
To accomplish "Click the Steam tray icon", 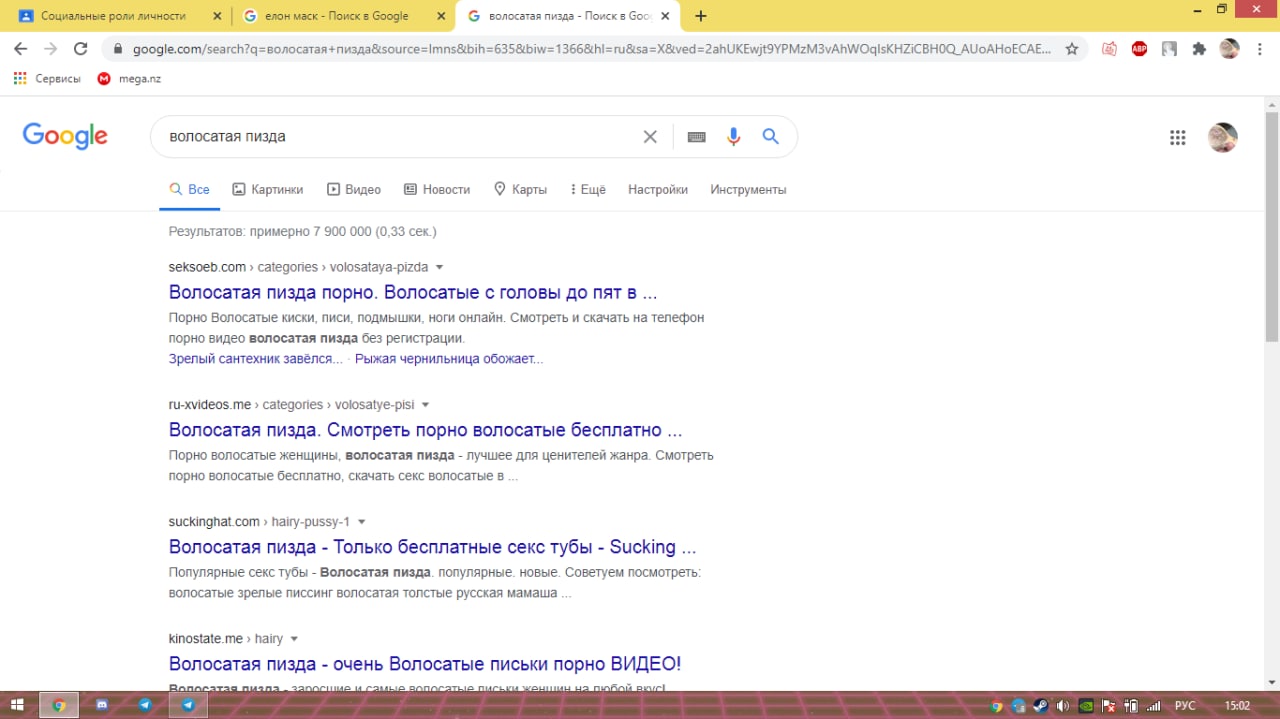I will 1041,705.
